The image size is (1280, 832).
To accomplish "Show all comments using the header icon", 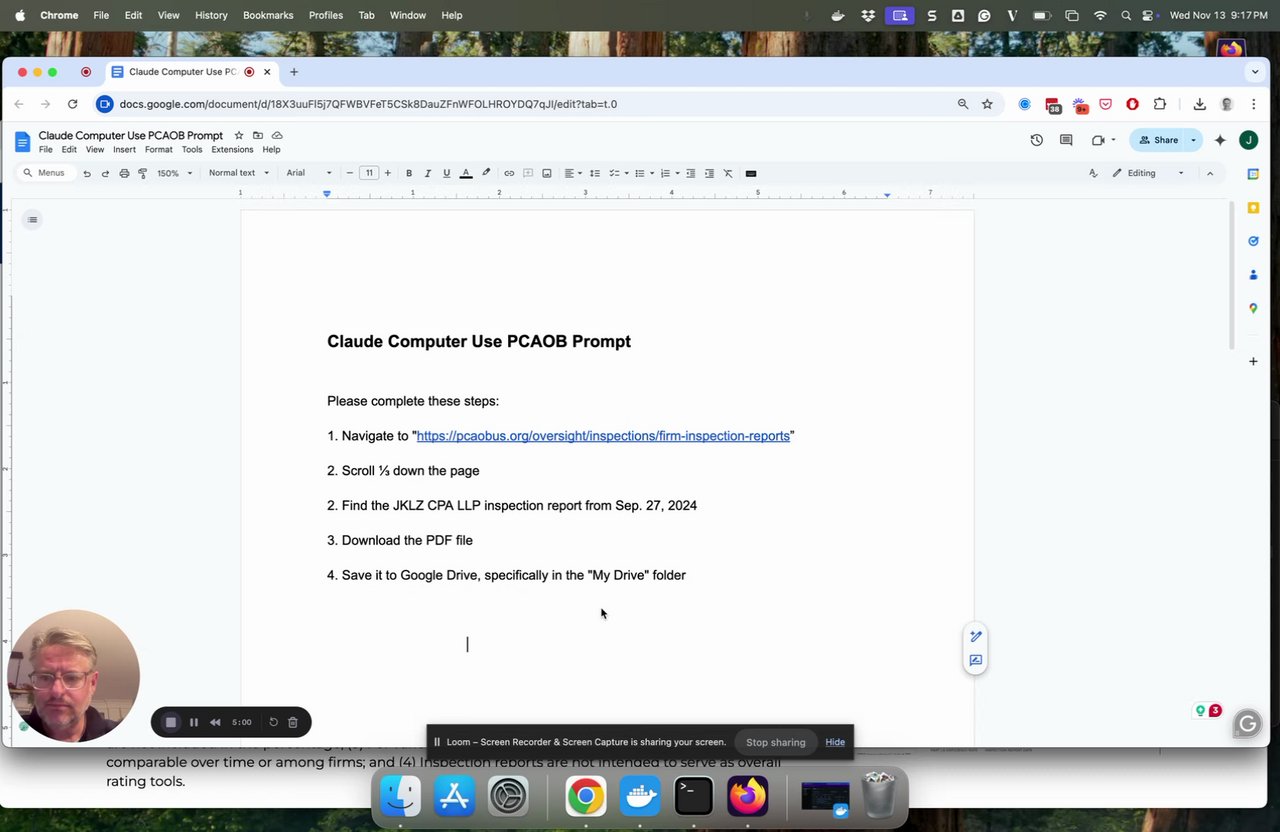I will click(1066, 140).
